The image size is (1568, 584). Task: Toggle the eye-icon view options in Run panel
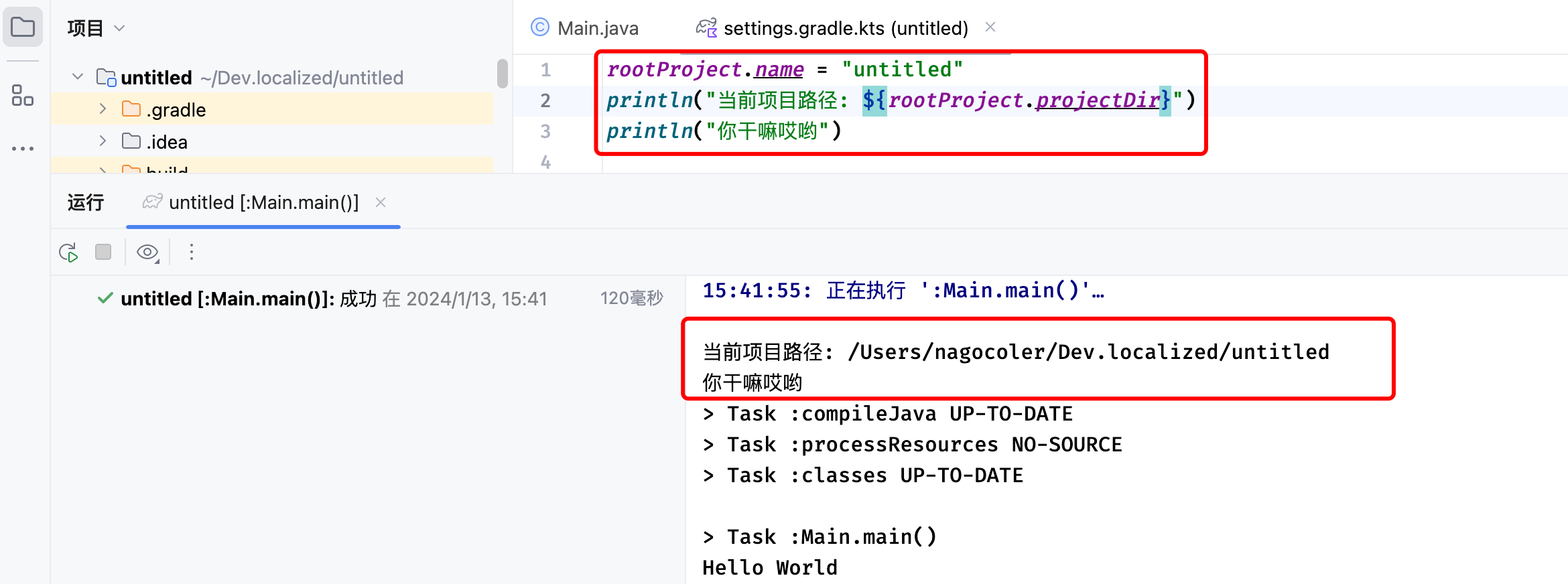coord(147,252)
